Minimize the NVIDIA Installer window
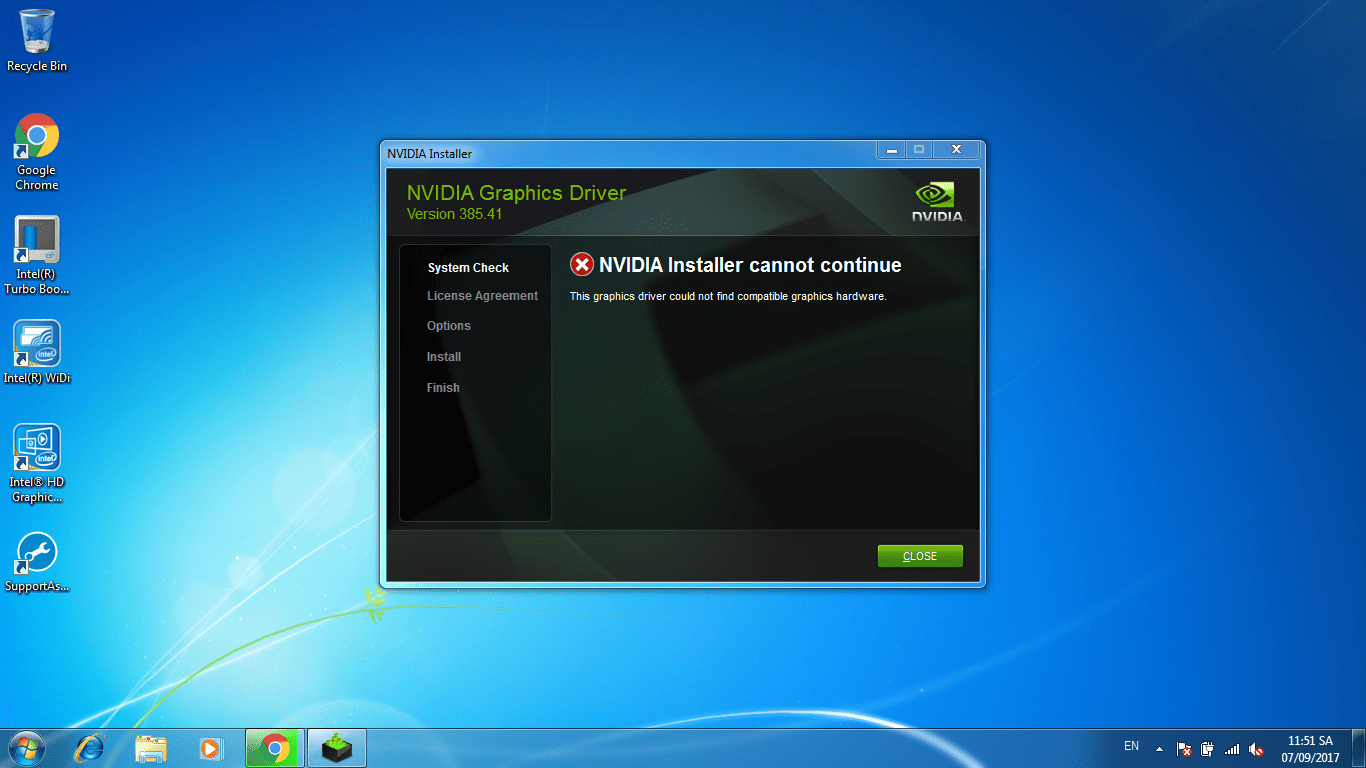This screenshot has height=768, width=1366. [891, 150]
